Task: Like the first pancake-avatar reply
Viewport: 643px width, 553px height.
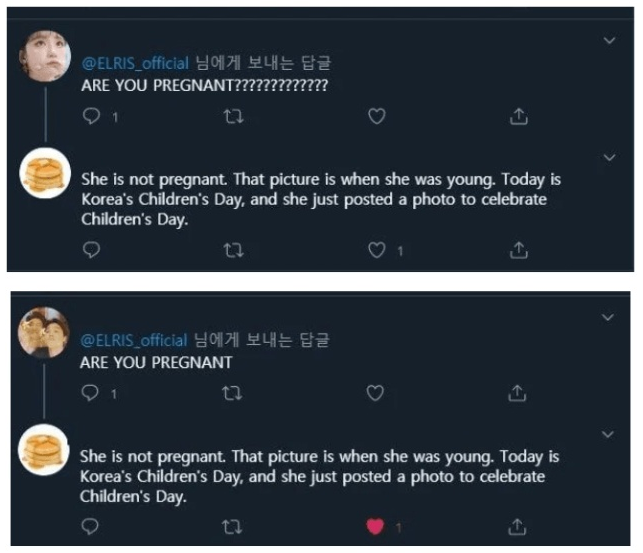Action: tap(377, 250)
